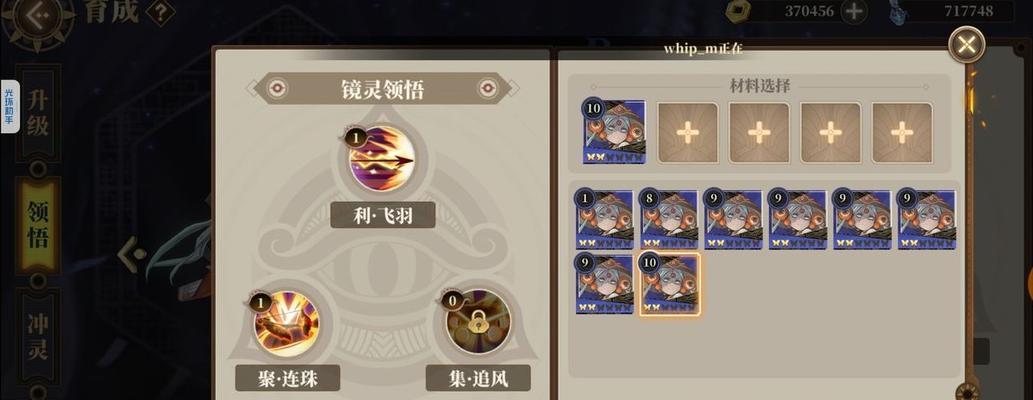
Task: Select the 聚·连珠 skill icon
Action: pyautogui.click(x=287, y=324)
